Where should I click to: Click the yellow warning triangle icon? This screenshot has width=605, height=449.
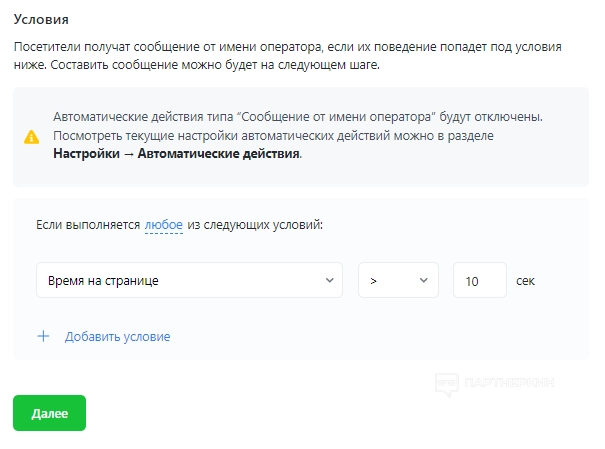click(32, 136)
